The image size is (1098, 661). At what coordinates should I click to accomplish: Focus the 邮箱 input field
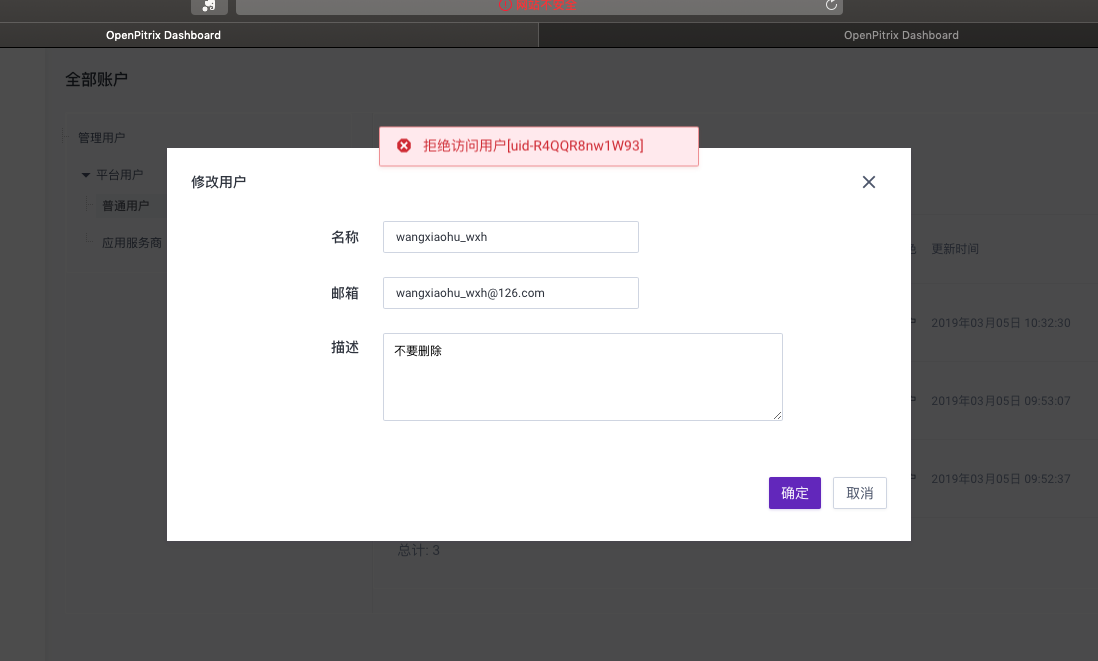point(510,293)
